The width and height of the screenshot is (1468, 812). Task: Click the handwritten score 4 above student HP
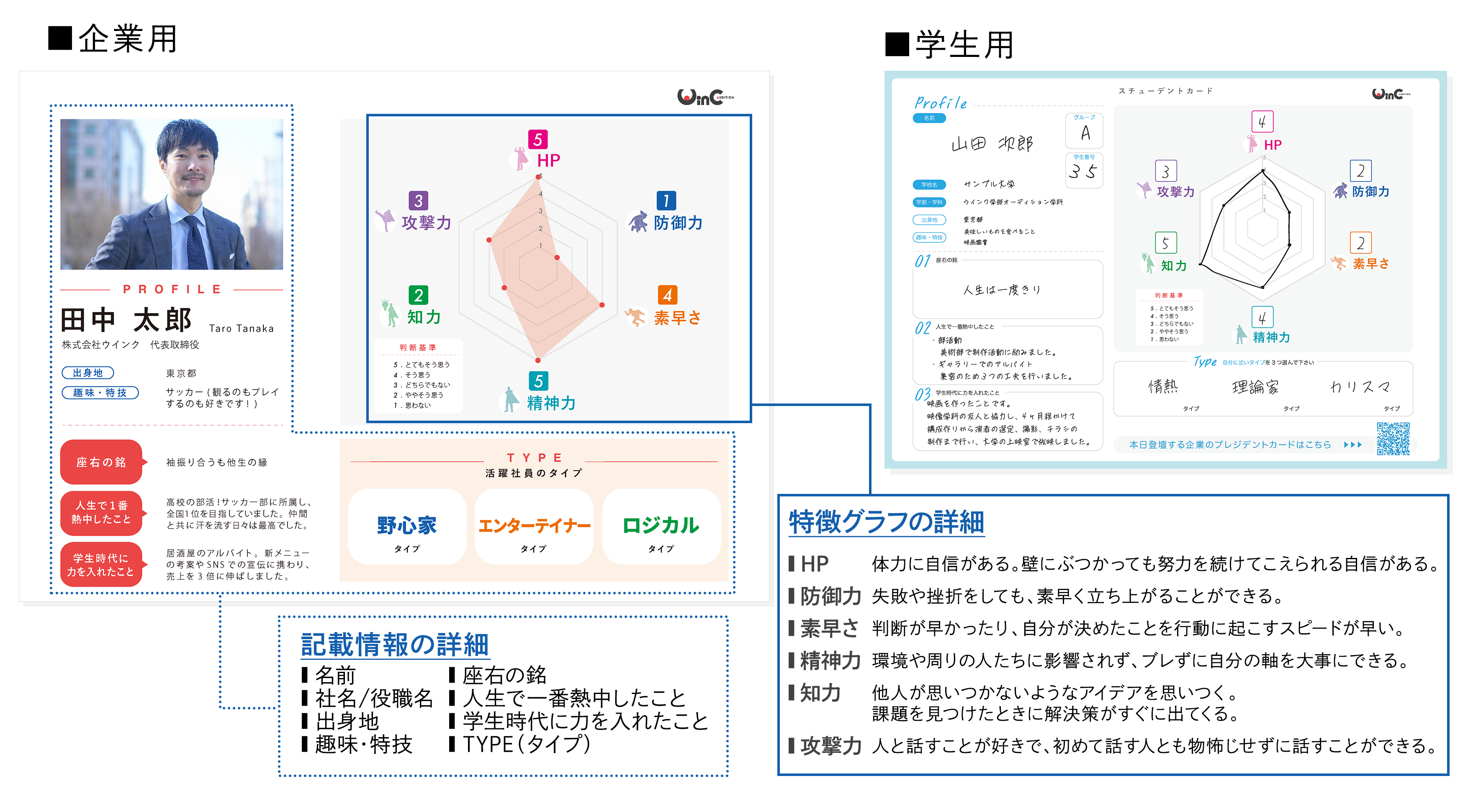coord(1262,121)
